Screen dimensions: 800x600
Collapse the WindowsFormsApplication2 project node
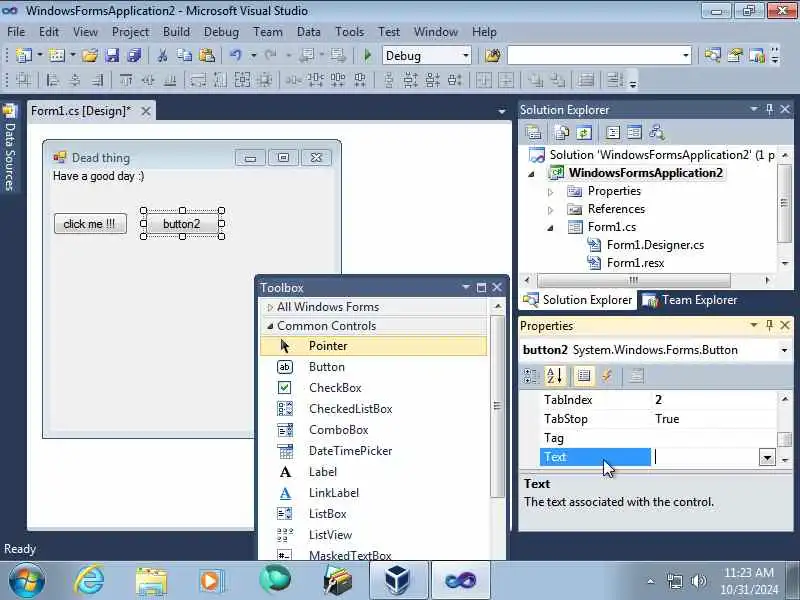point(531,174)
